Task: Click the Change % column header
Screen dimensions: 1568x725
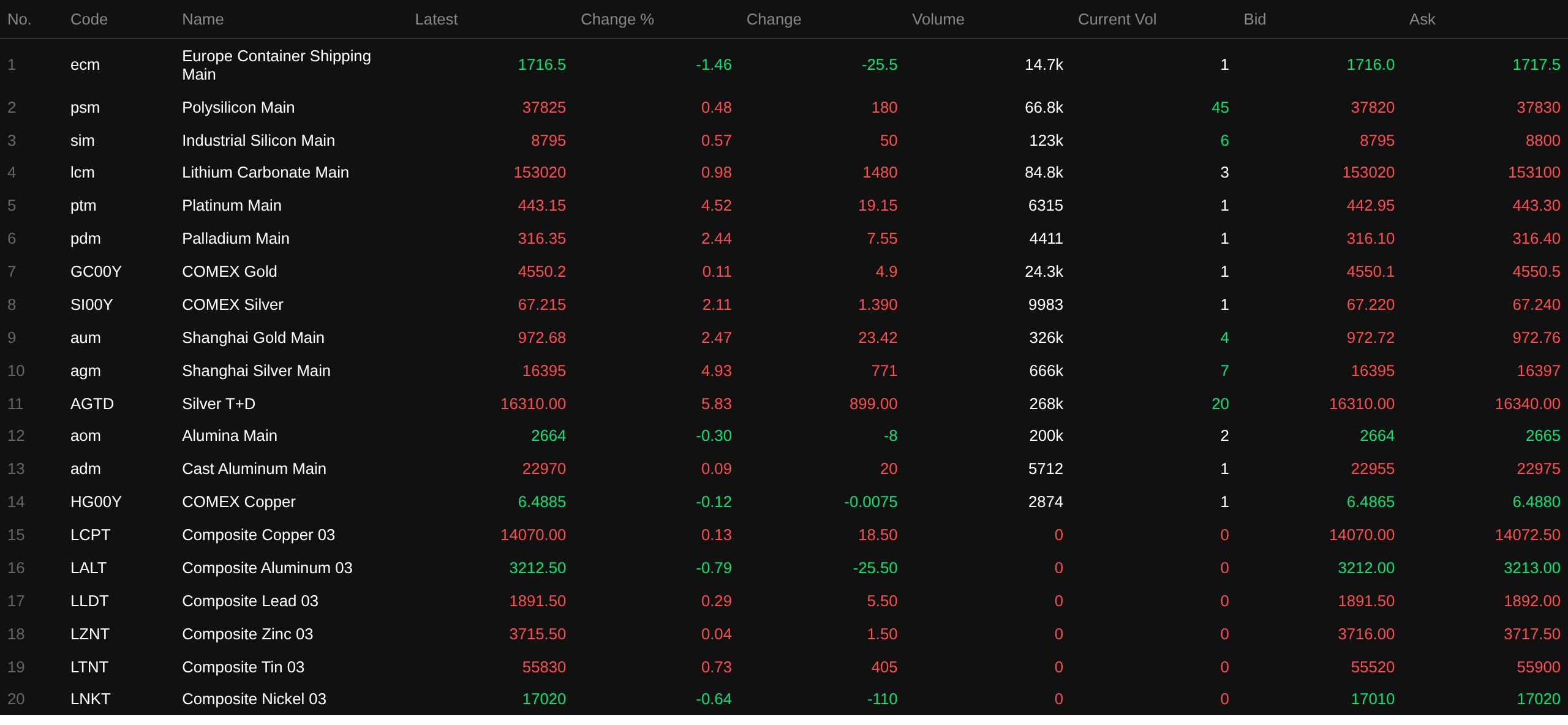Action: pyautogui.click(x=617, y=20)
